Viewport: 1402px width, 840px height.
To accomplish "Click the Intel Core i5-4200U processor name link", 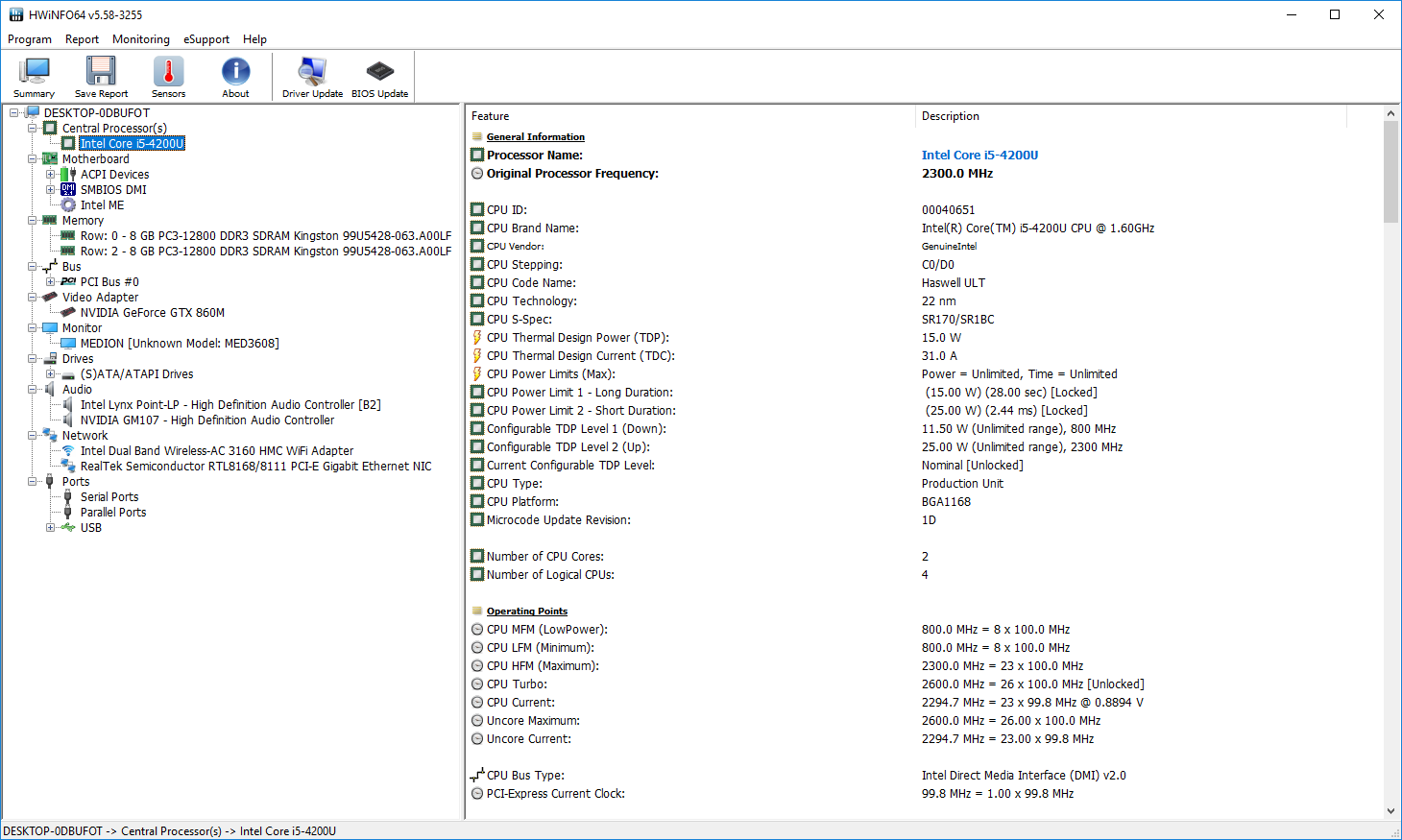I will pyautogui.click(x=979, y=155).
